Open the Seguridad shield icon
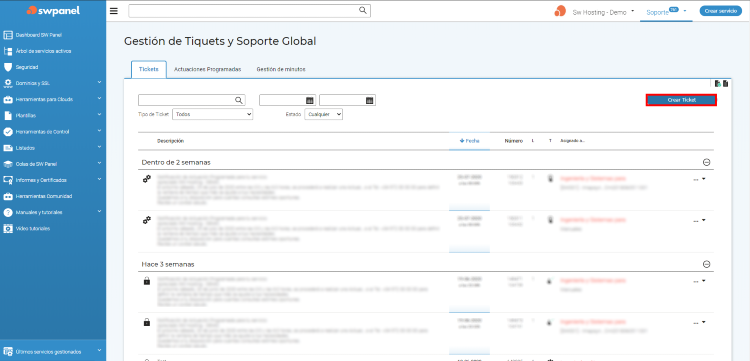 (8, 67)
